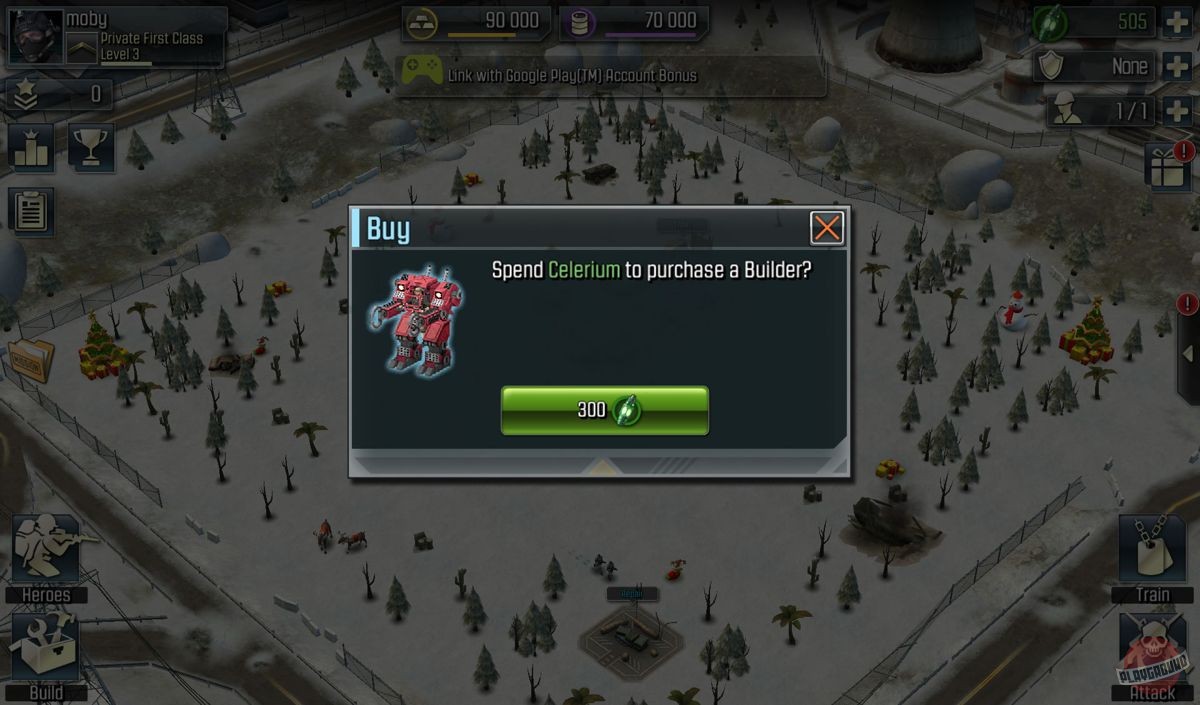
Task: Expand the right side panel arrow
Action: click(1188, 354)
